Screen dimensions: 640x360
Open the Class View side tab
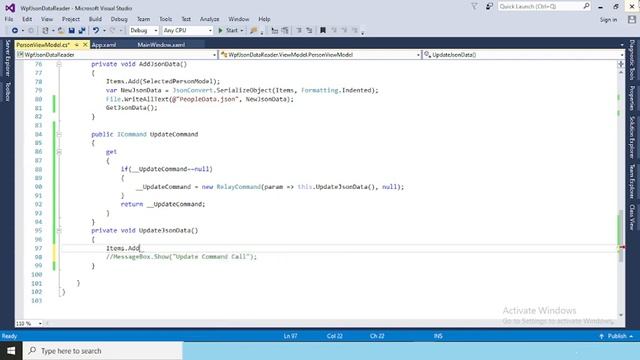coord(631,218)
